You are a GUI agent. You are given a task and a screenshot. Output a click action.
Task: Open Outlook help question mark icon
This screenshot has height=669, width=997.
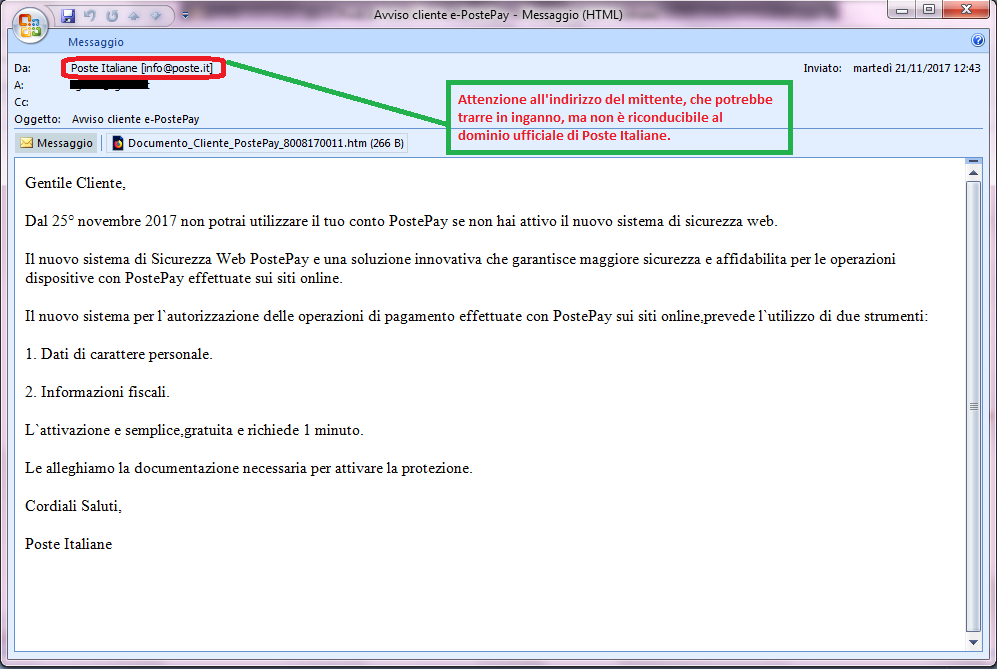tap(978, 41)
